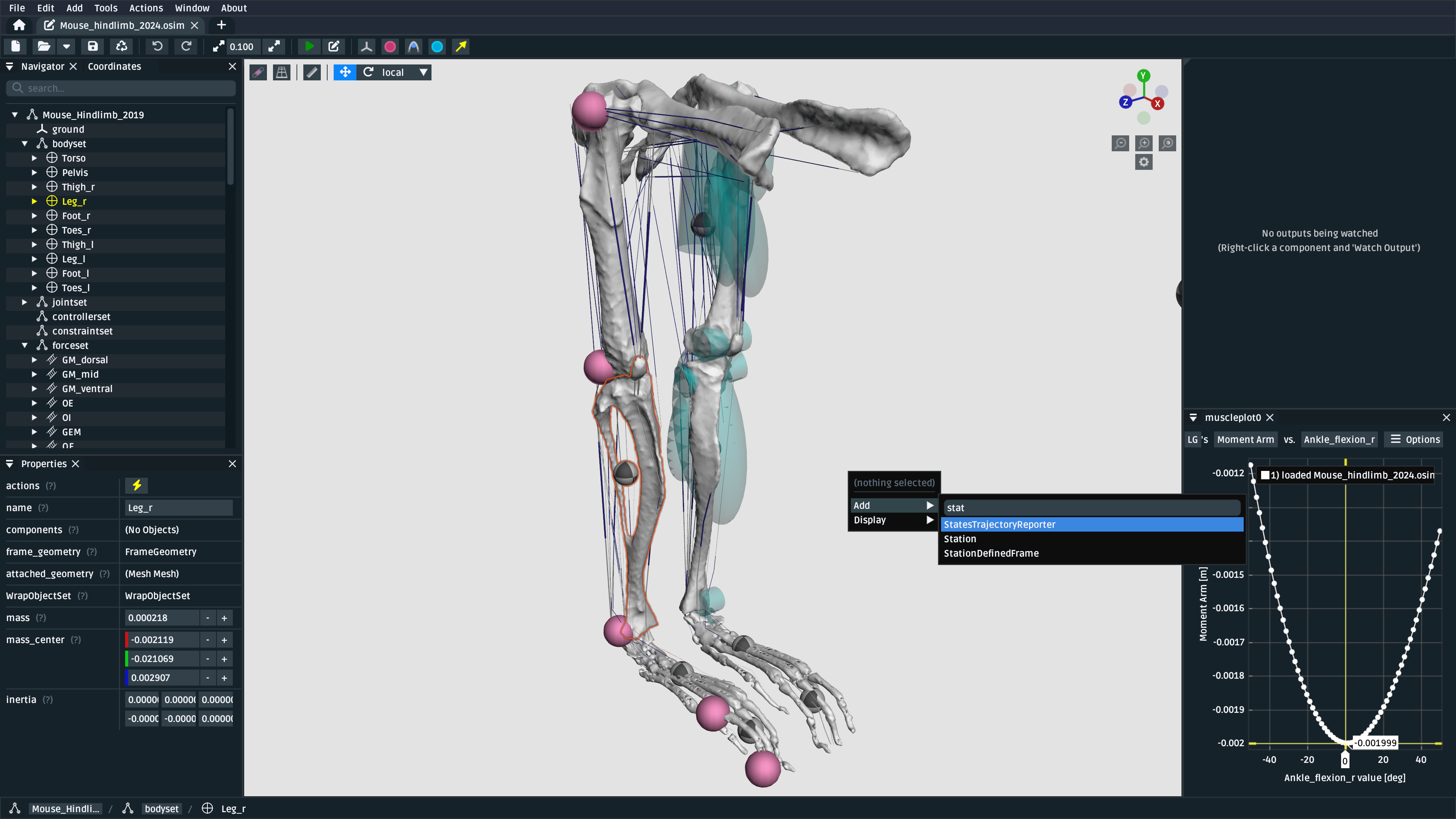Open the Window menu
This screenshot has height=819, width=1456.
tap(192, 8)
